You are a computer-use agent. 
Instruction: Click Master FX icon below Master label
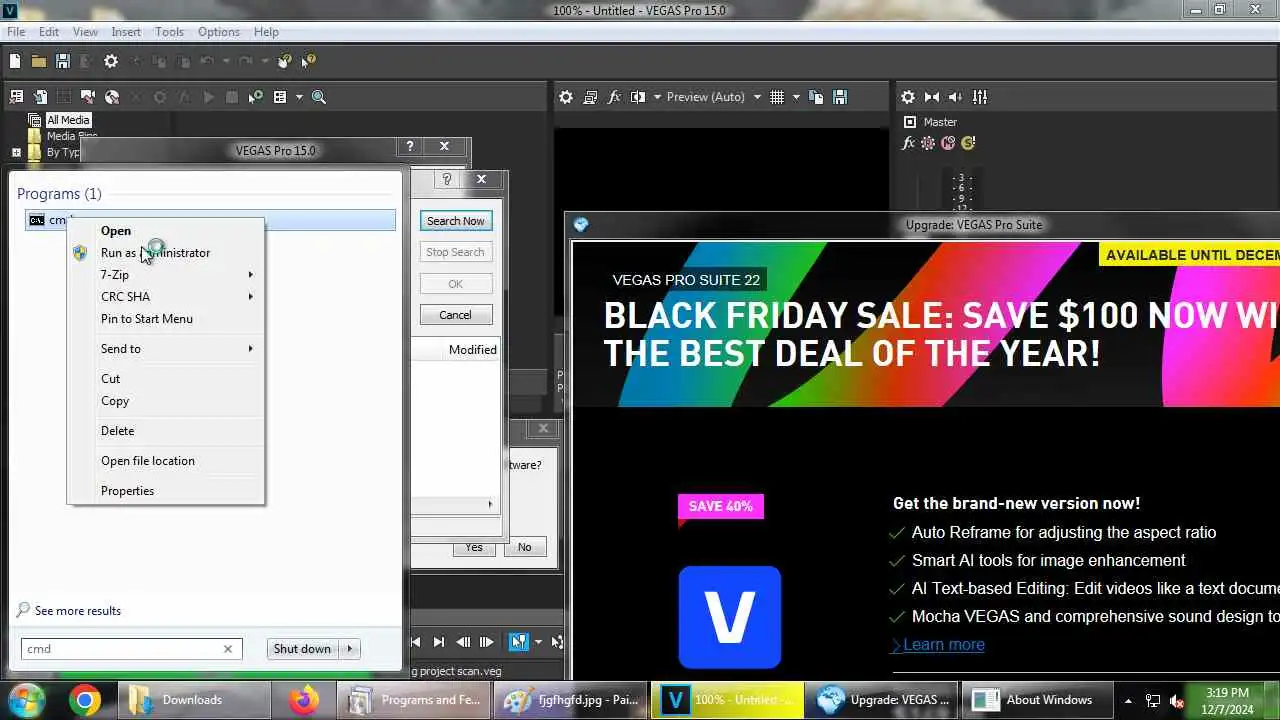click(x=908, y=143)
